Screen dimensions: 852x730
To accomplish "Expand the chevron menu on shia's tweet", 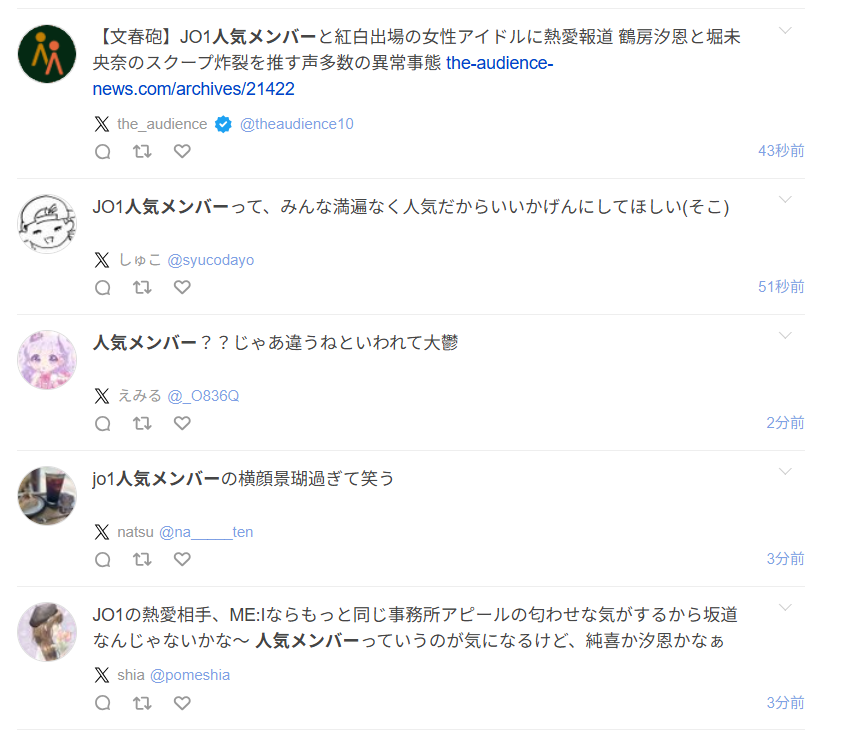I will coord(785,608).
